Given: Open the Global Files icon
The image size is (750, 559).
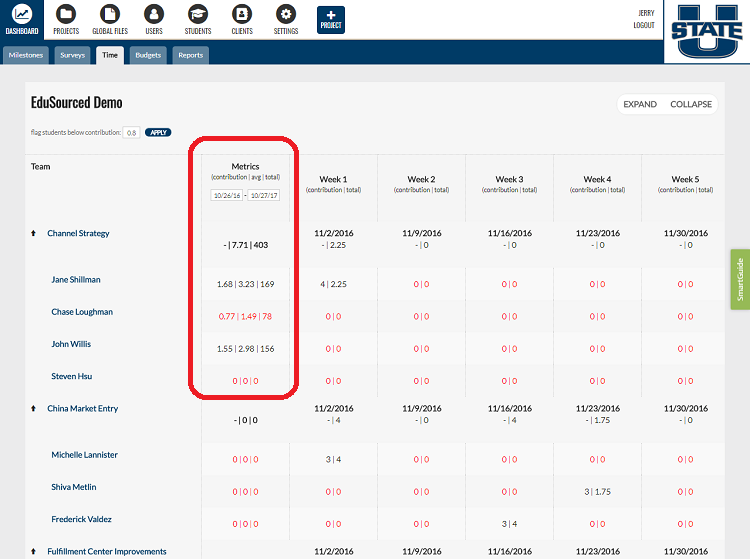Looking at the screenshot, I should click(110, 14).
